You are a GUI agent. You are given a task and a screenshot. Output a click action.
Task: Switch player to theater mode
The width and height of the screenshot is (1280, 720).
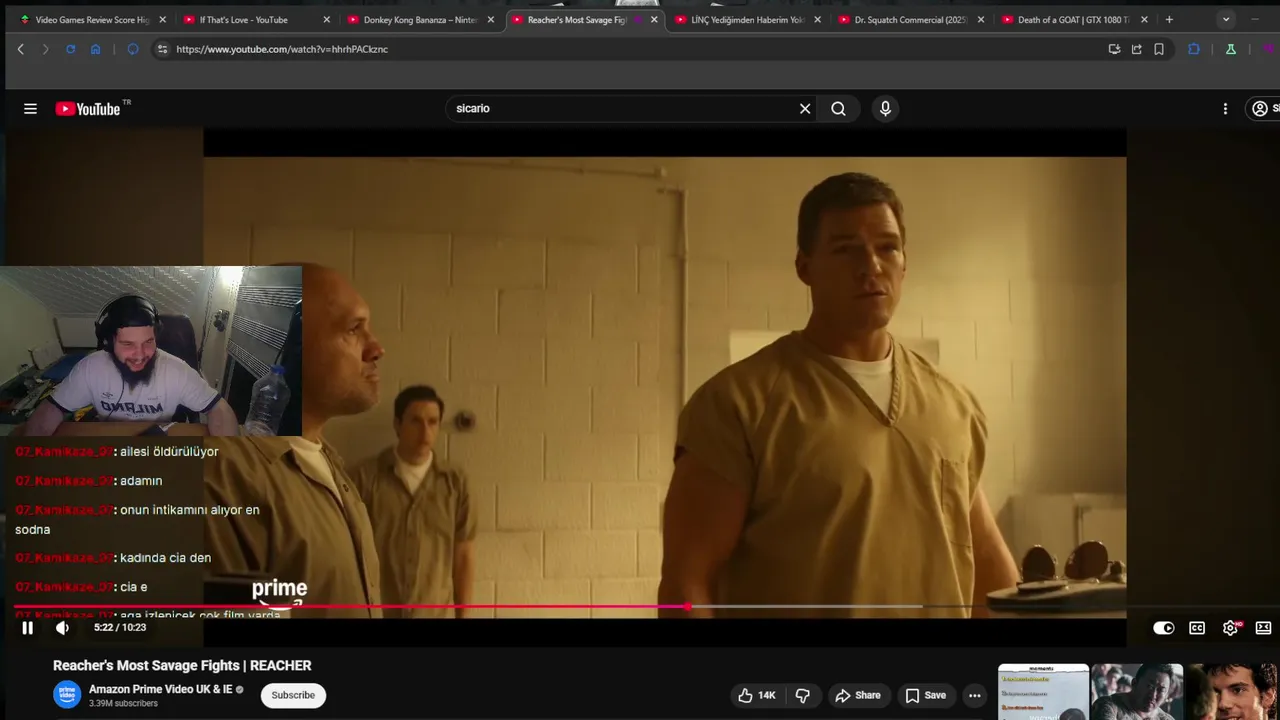pos(1263,628)
